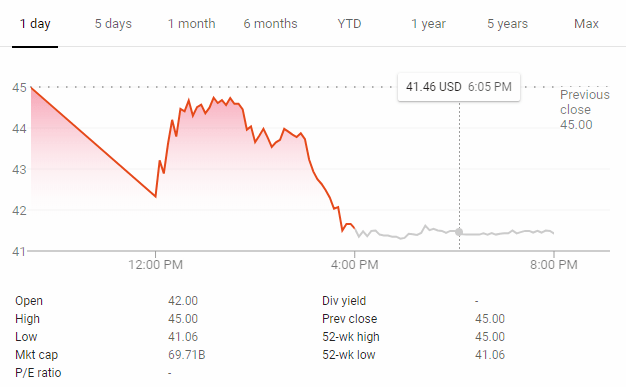The width and height of the screenshot is (626, 387).
Task: Click the Div yield label
Action: click(344, 301)
